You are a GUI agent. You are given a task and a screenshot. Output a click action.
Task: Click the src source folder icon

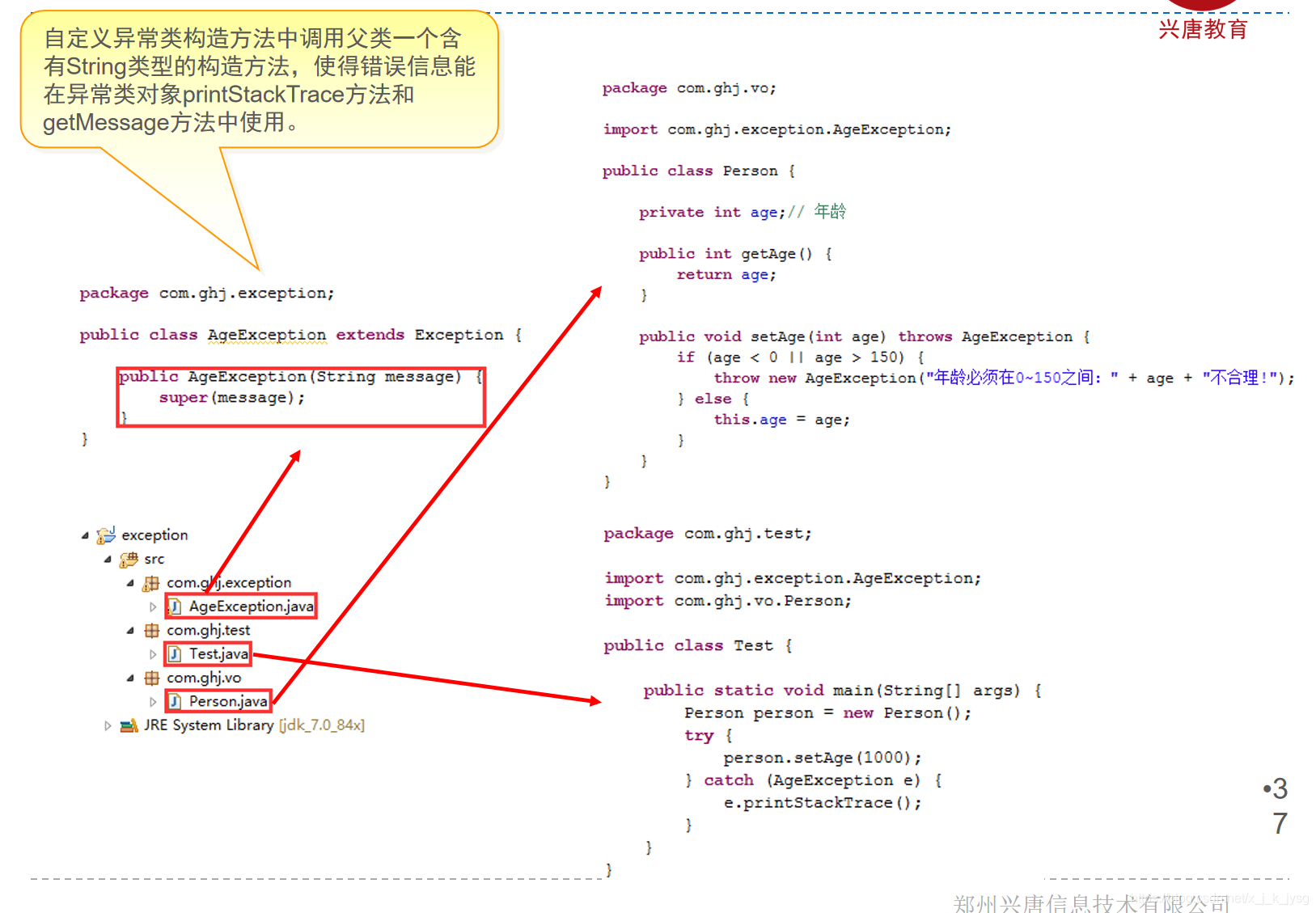tap(129, 560)
